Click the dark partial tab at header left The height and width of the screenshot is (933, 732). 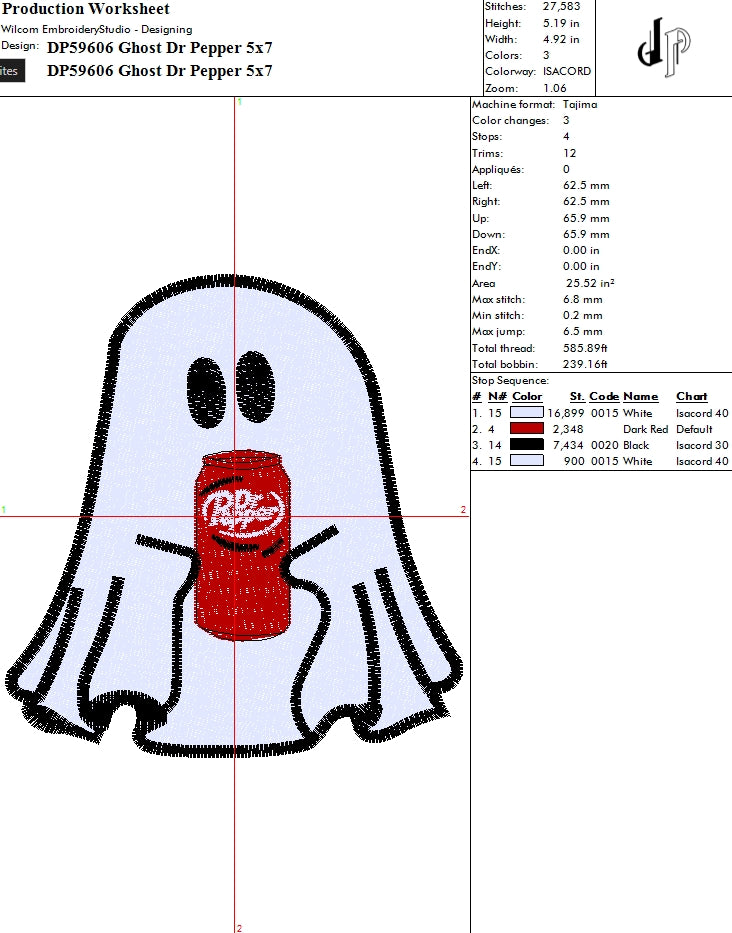click(x=12, y=71)
